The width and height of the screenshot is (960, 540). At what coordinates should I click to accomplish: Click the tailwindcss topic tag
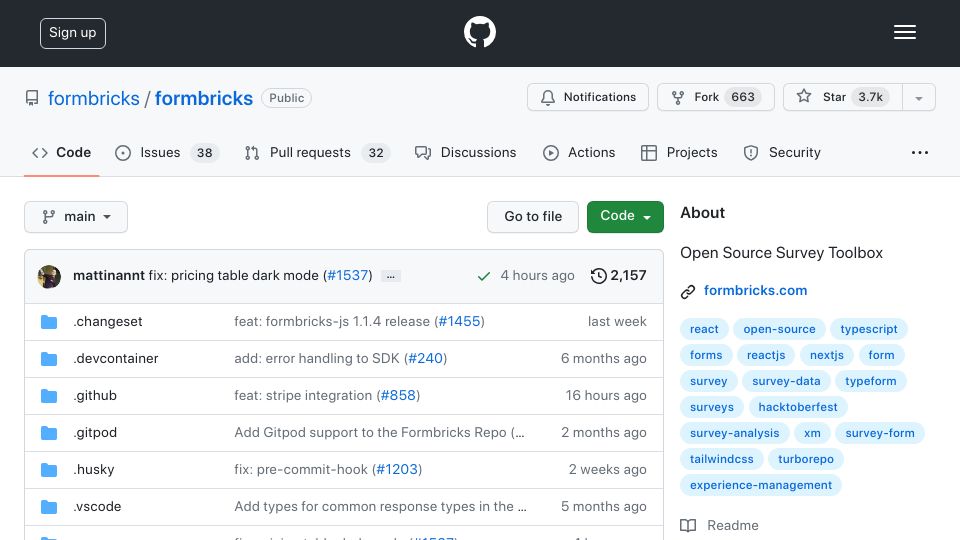pyautogui.click(x=722, y=459)
